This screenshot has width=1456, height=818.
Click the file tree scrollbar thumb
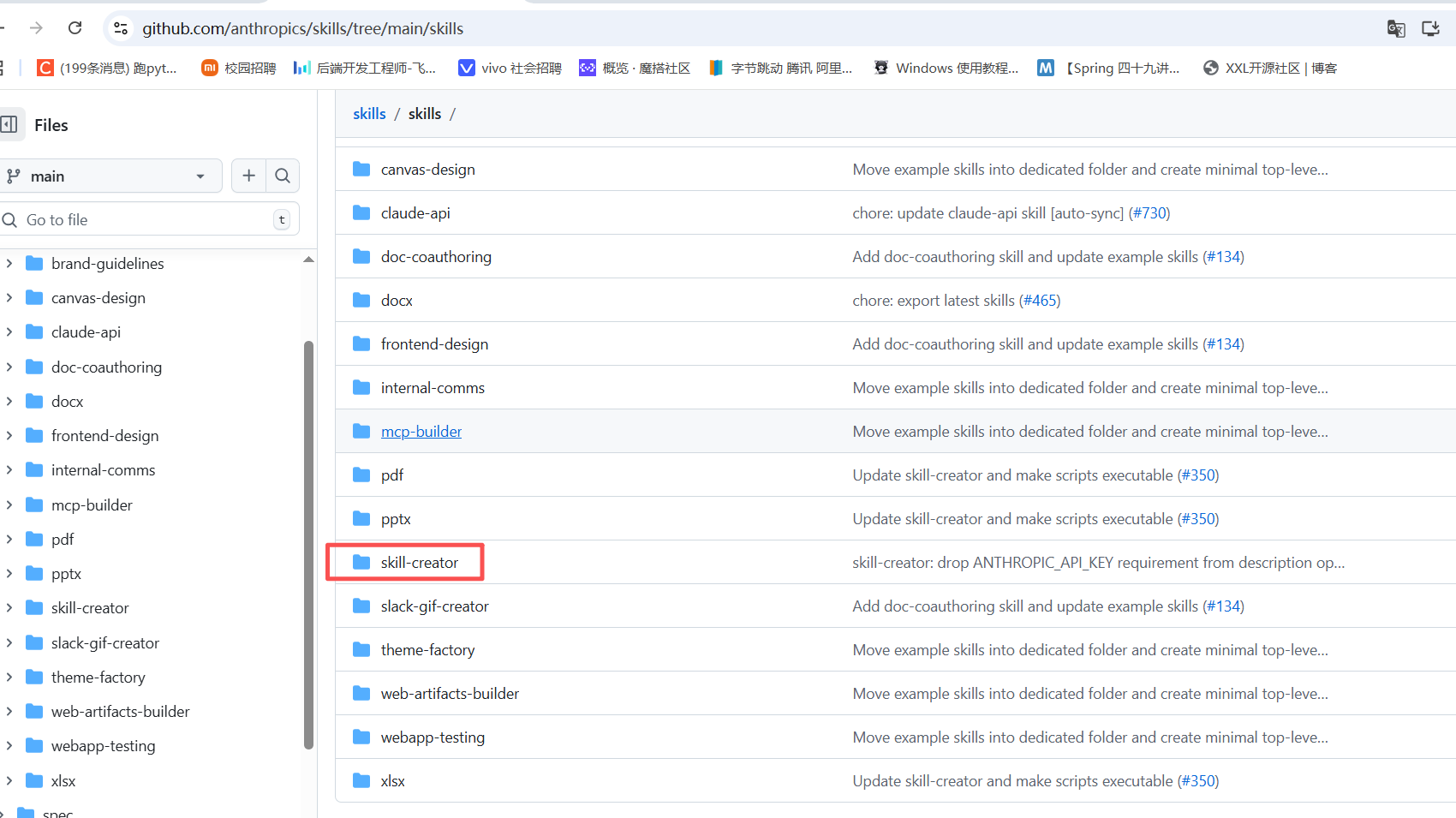coord(308,545)
